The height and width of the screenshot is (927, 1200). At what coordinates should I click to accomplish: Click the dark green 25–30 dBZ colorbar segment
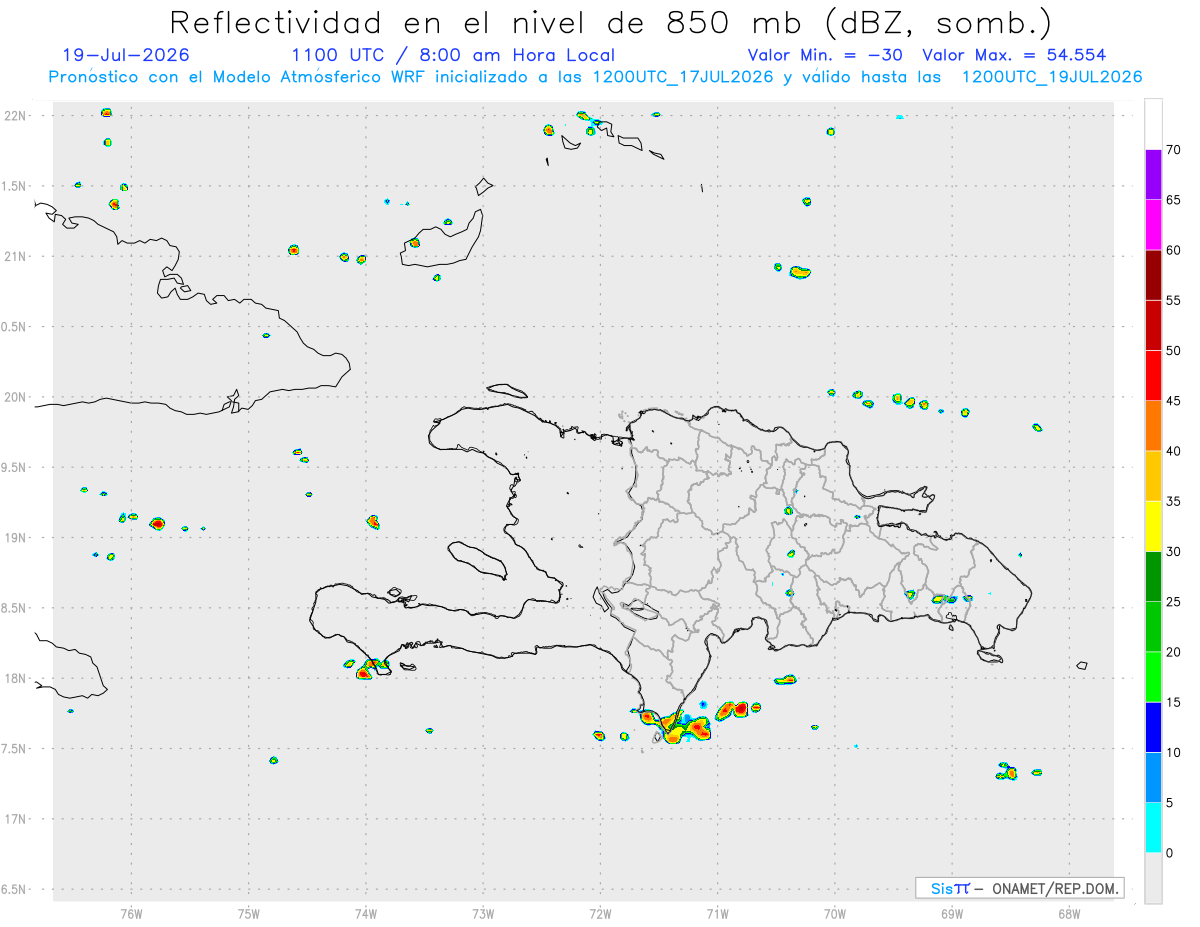1153,576
